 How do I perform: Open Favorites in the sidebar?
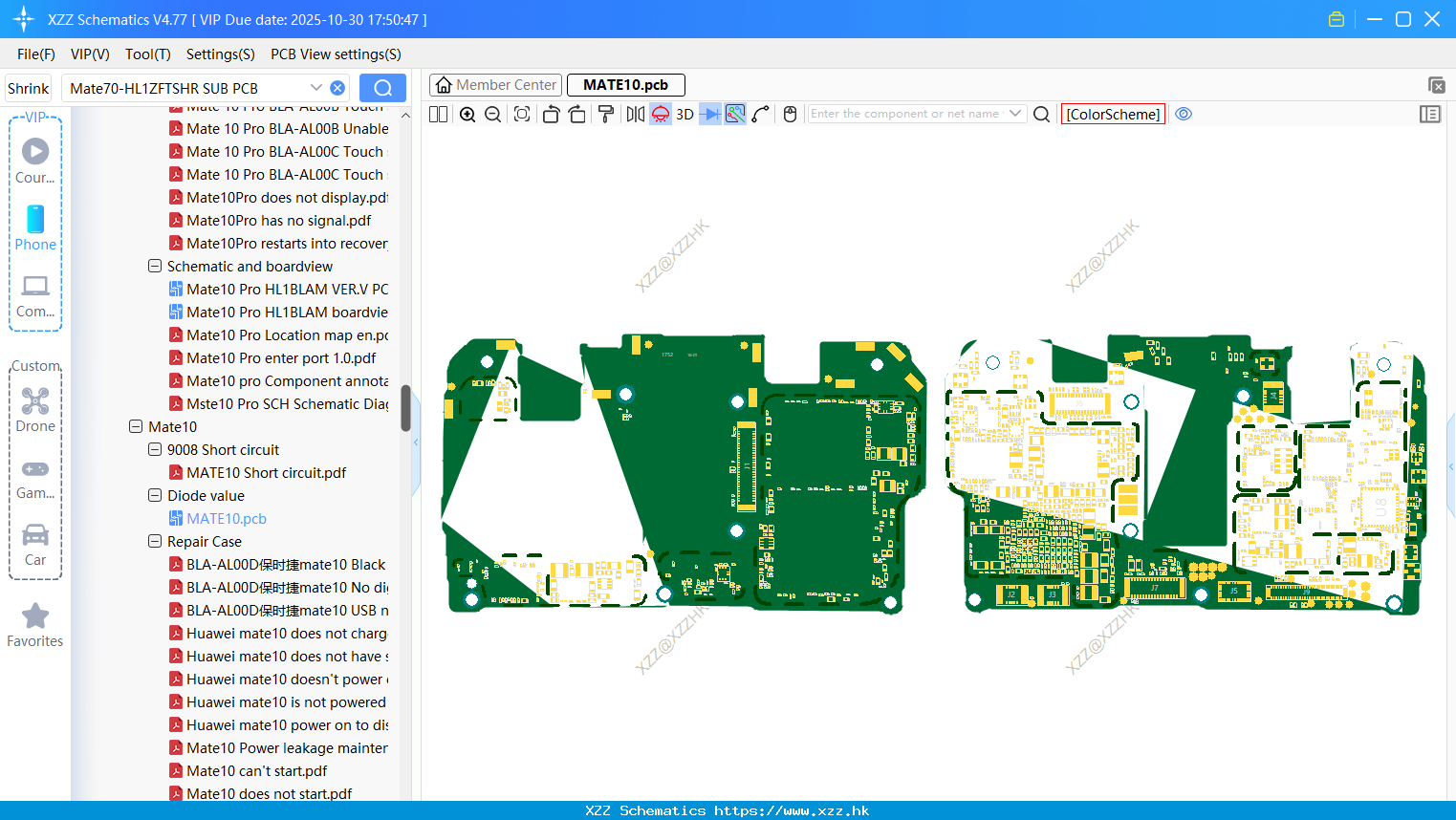[x=35, y=625]
